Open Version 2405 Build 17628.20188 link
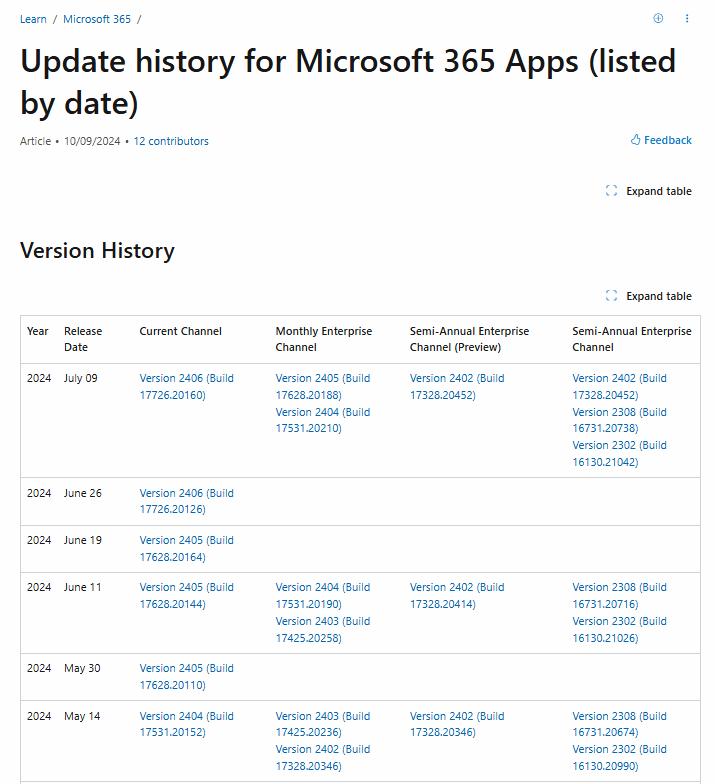The image size is (715, 784). [x=323, y=386]
